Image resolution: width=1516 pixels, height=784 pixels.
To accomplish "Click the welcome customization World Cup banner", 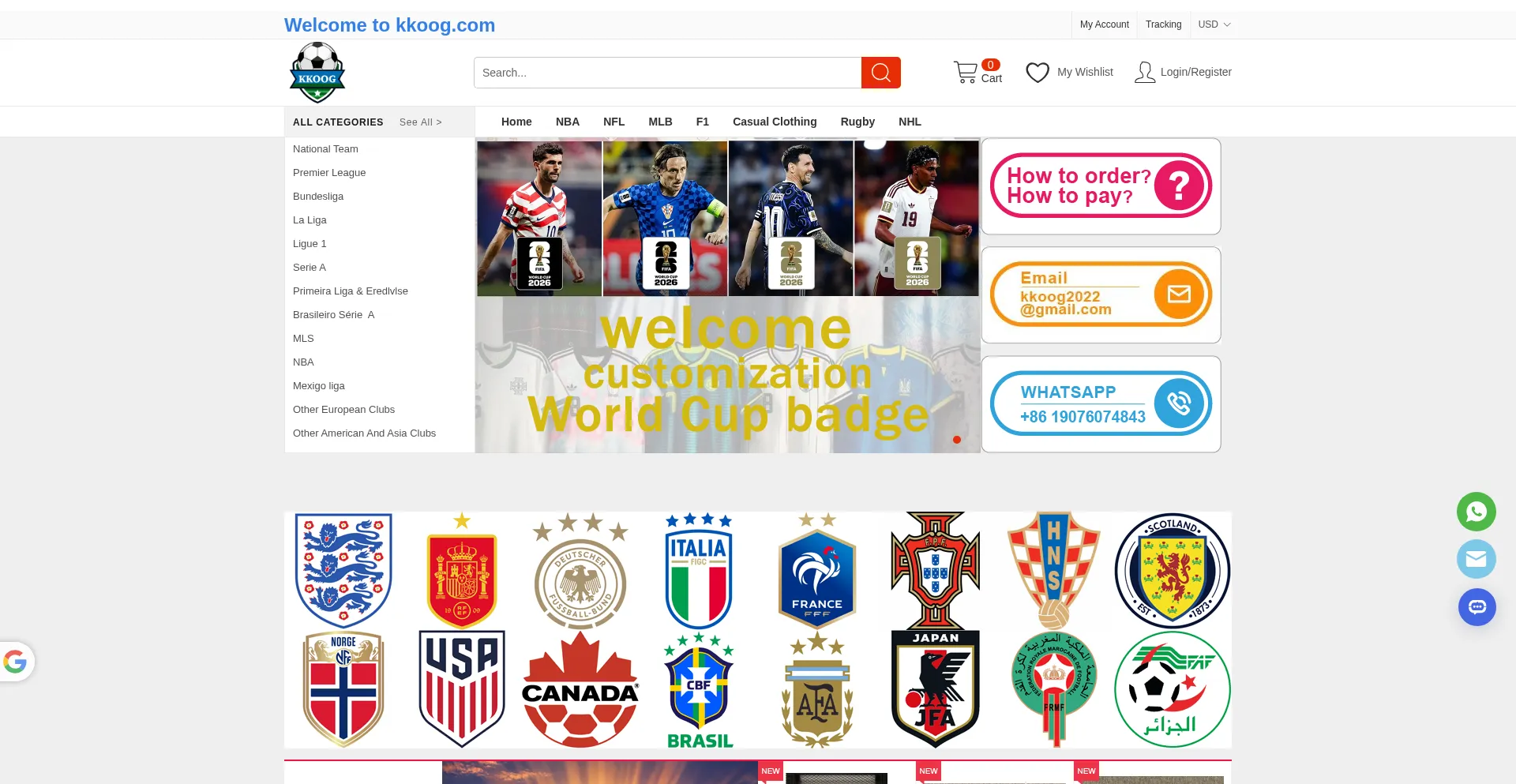I will (728, 295).
